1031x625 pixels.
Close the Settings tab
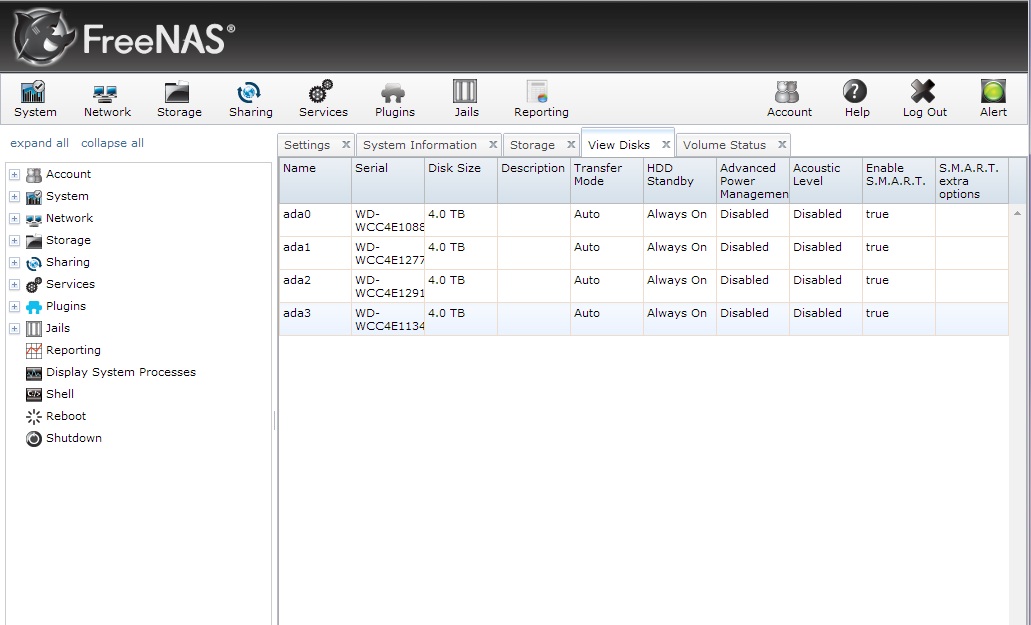click(346, 145)
